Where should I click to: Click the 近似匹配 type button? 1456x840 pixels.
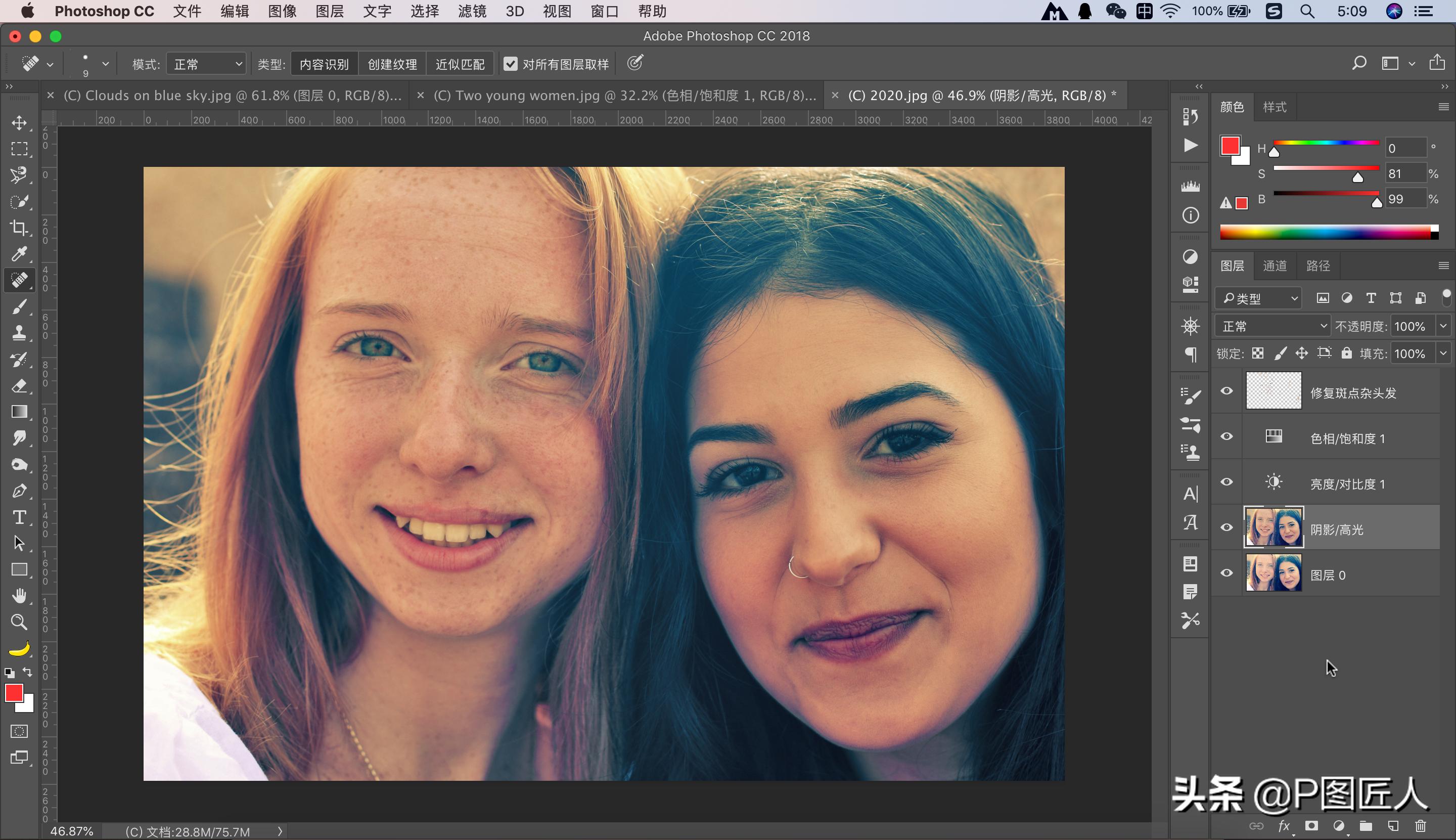[460, 63]
